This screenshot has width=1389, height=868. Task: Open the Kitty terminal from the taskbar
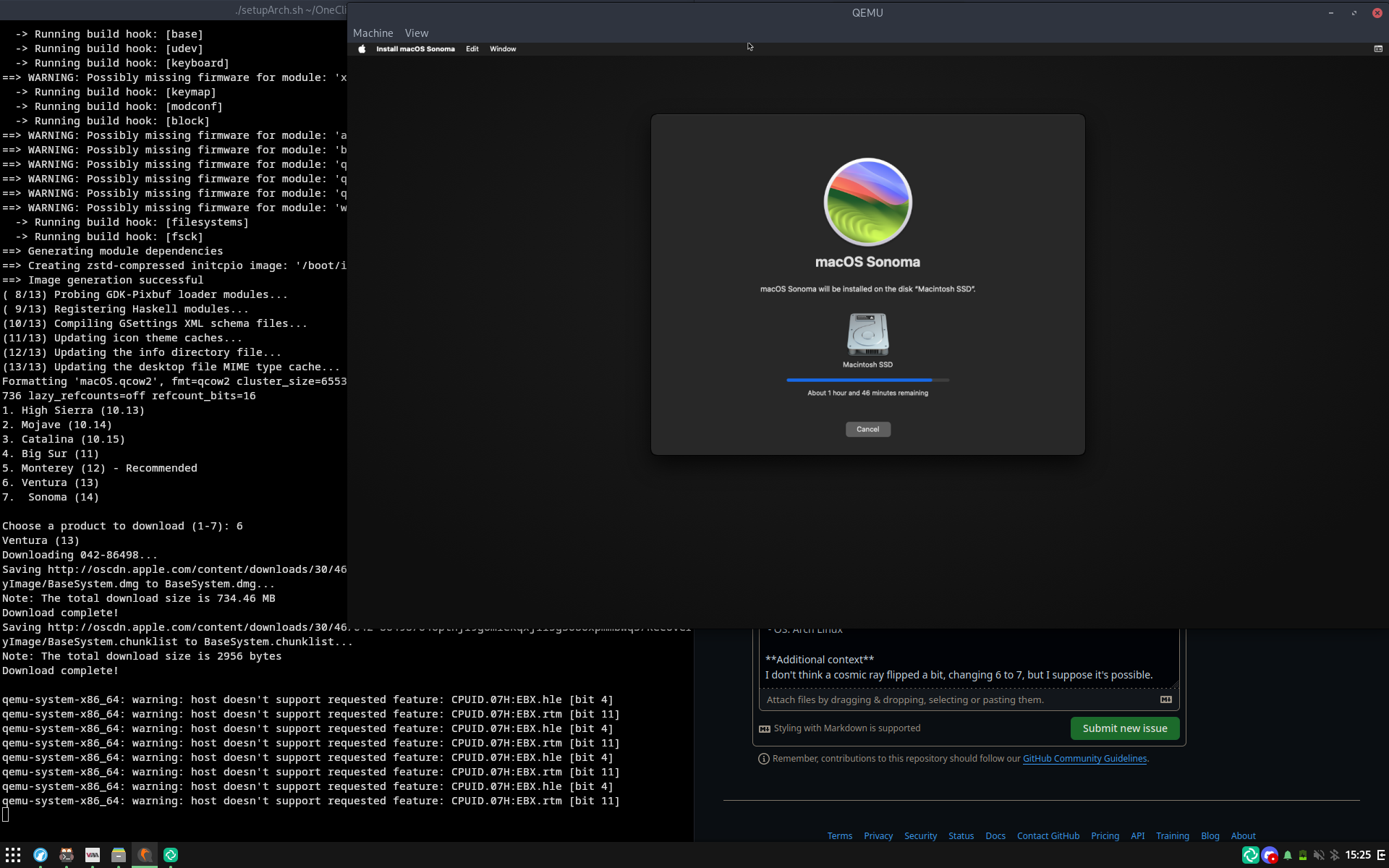pos(67,855)
